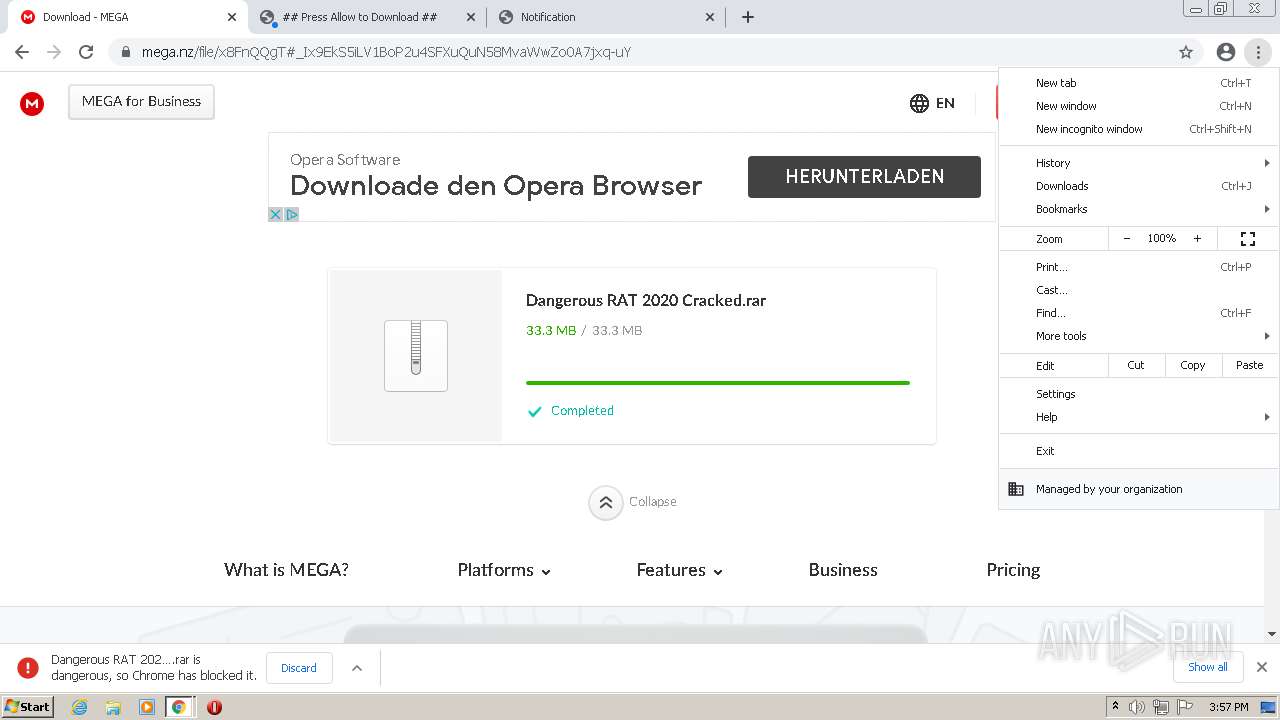Open media player from taskbar
Viewport: 1280px width, 720px height.
[147, 707]
